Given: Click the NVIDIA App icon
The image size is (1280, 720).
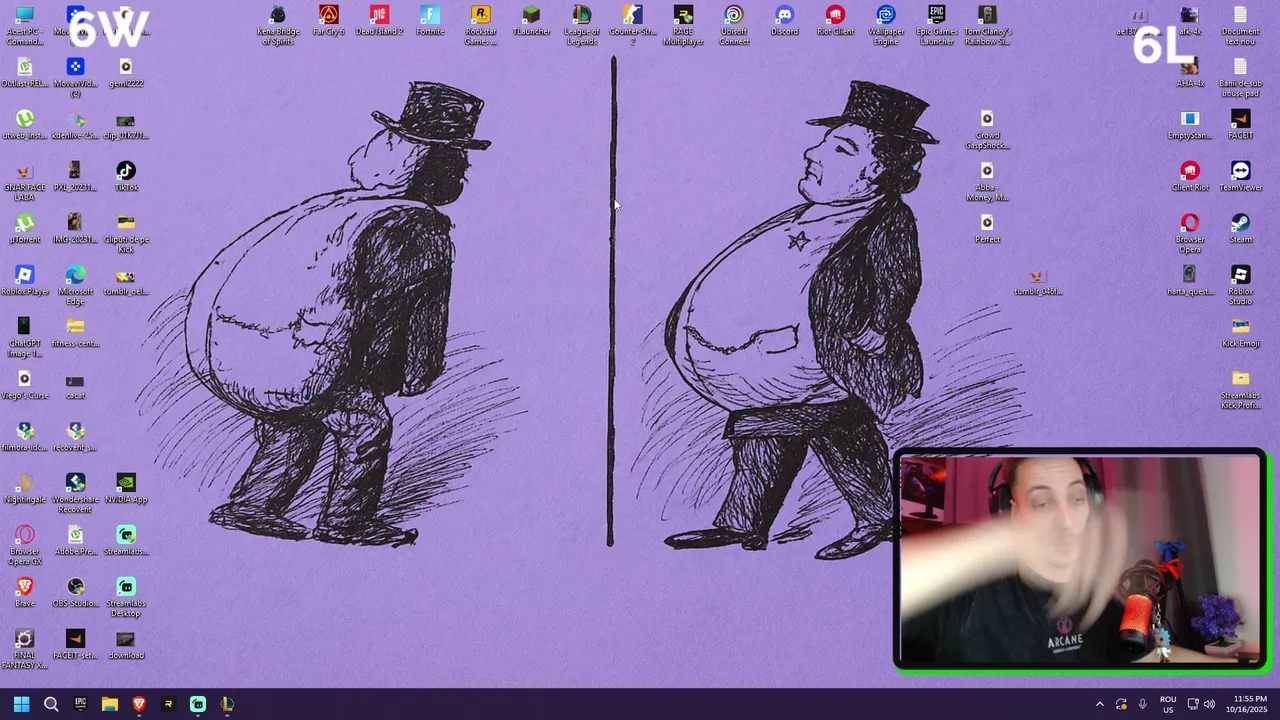Looking at the screenshot, I should pos(126,489).
